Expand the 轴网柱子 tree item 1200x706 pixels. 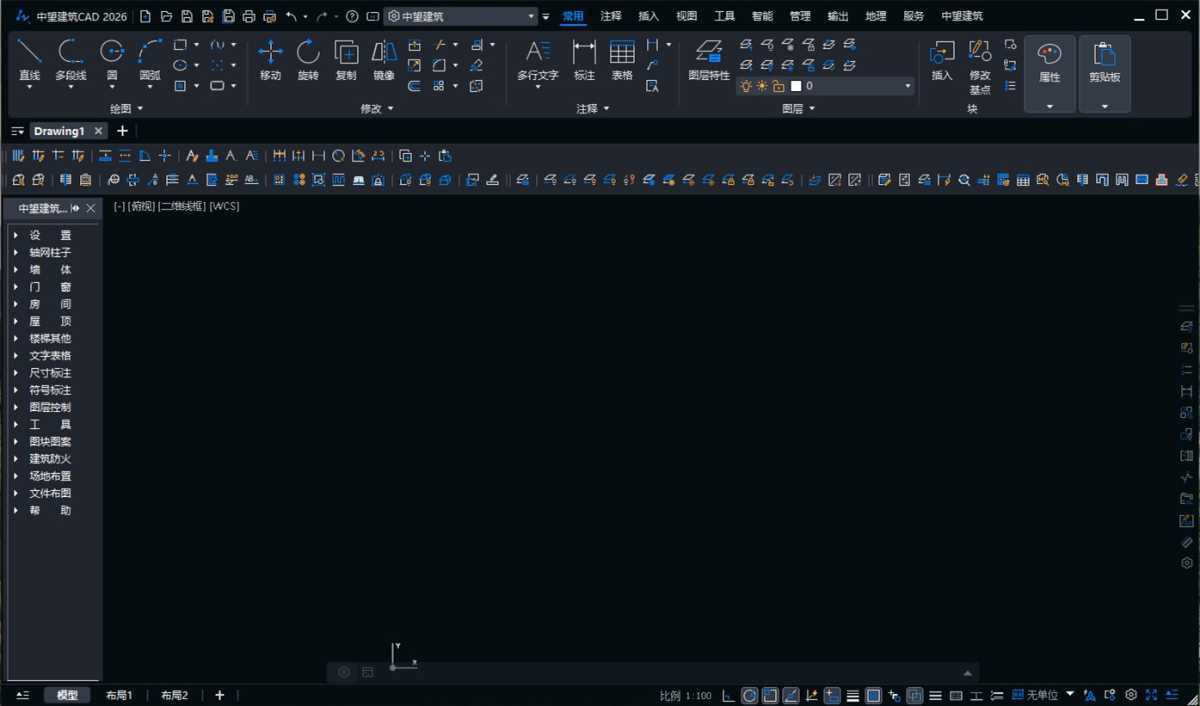[x=16, y=252]
